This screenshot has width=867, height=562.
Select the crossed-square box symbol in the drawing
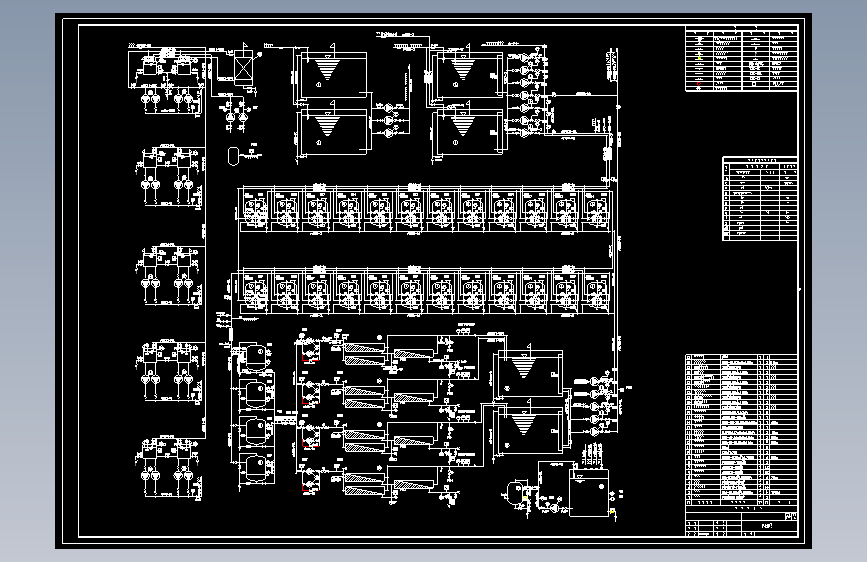click(x=243, y=68)
